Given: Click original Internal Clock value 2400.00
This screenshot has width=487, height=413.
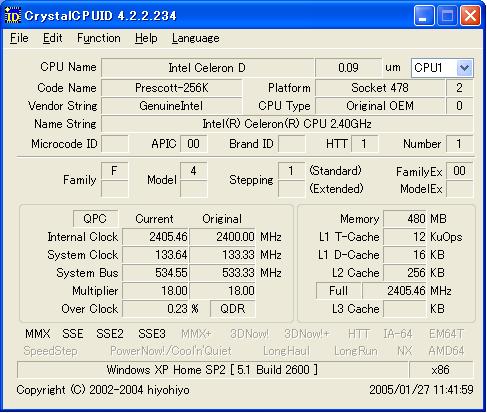Looking at the screenshot, I should [222, 237].
